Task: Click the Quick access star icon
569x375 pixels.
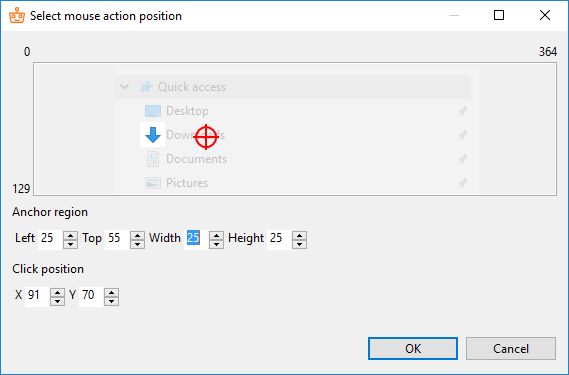Action: 146,87
